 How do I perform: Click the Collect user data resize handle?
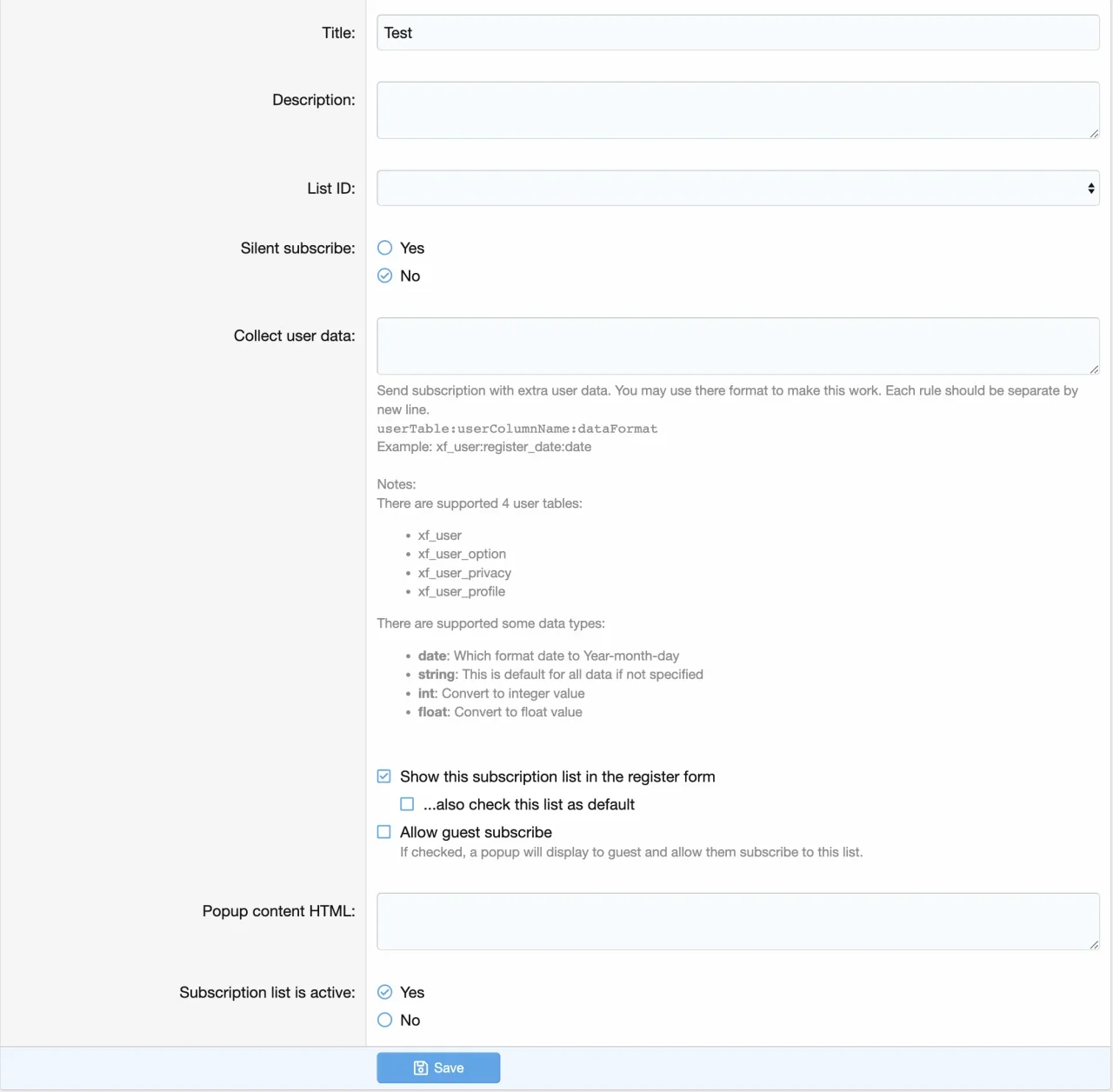[x=1093, y=369]
